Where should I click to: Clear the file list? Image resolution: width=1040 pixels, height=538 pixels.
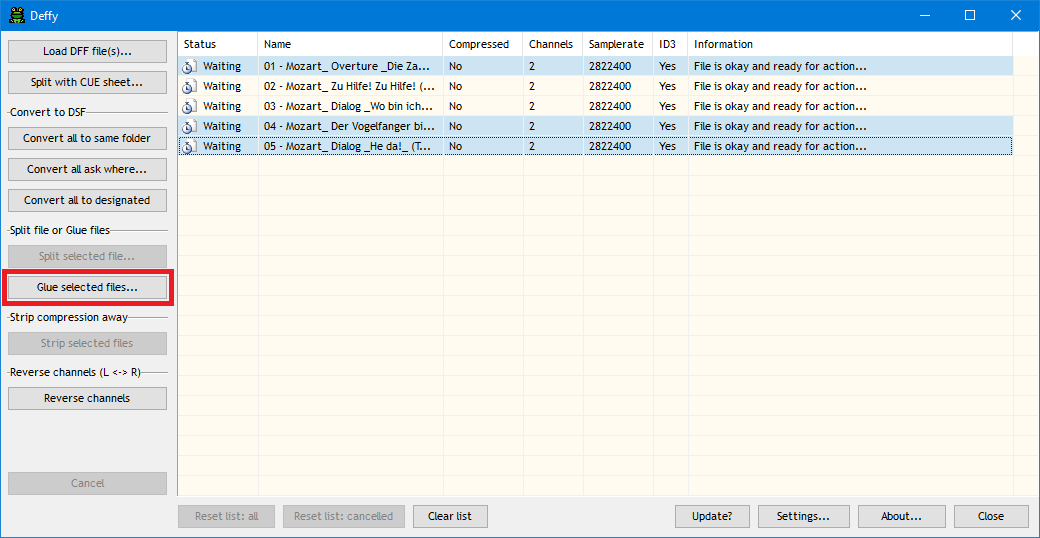[450, 516]
